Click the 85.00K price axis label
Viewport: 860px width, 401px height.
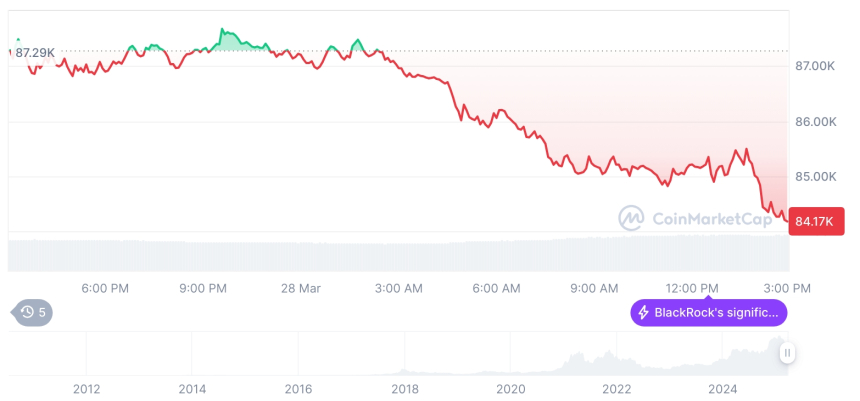pyautogui.click(x=814, y=177)
